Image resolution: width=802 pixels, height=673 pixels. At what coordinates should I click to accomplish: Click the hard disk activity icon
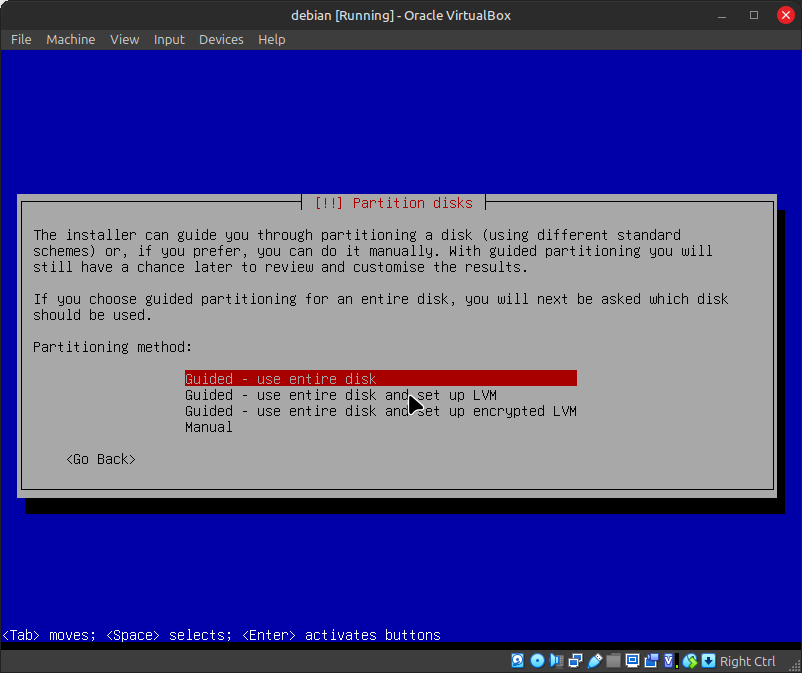[x=517, y=661]
